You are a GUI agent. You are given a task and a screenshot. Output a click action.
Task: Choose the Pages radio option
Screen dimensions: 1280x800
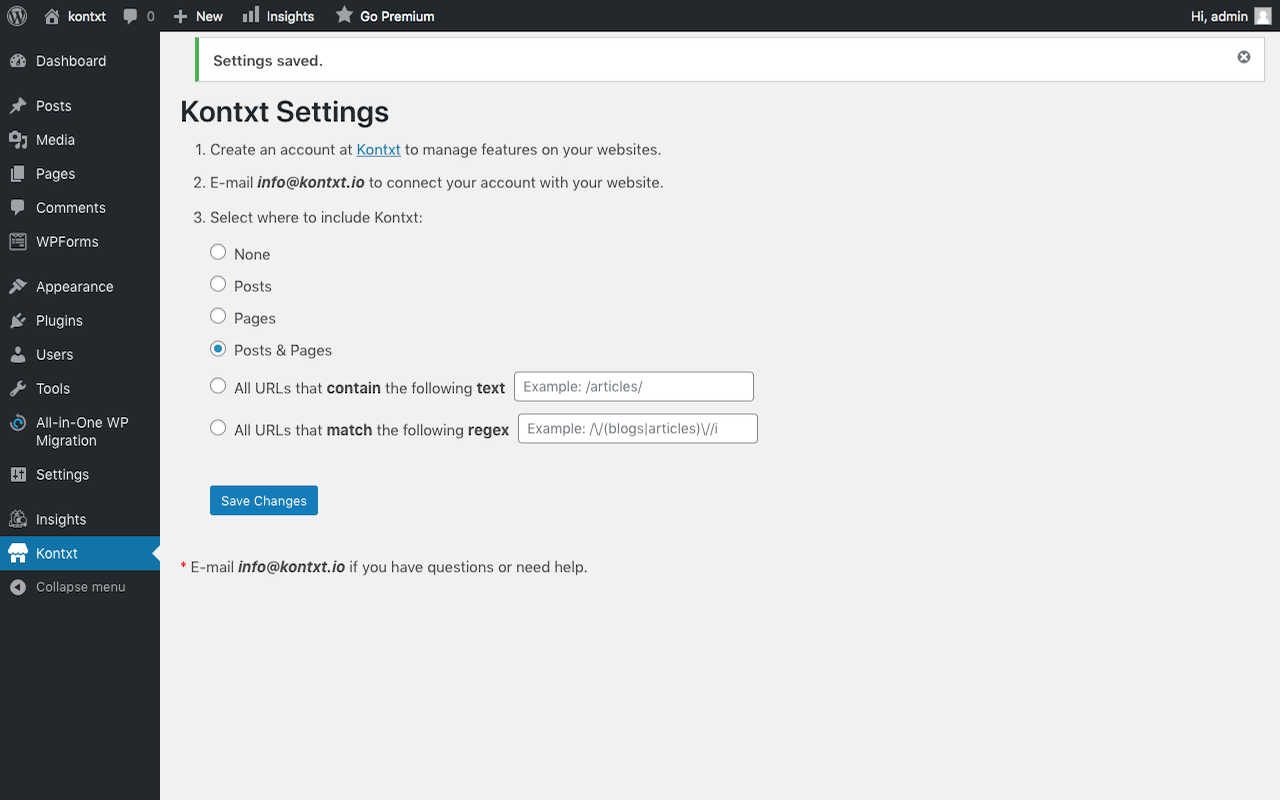[x=218, y=316]
